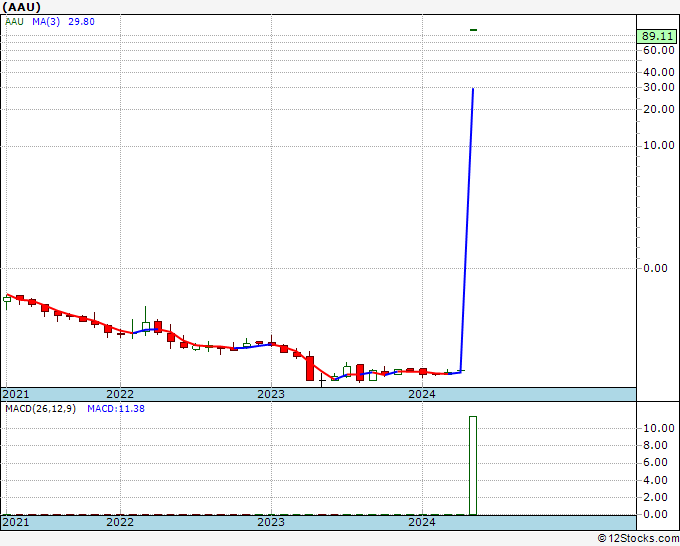Screen dimensions: 680x546
Task: Click the 2023 label on the MACD axis
Action: pos(271,522)
